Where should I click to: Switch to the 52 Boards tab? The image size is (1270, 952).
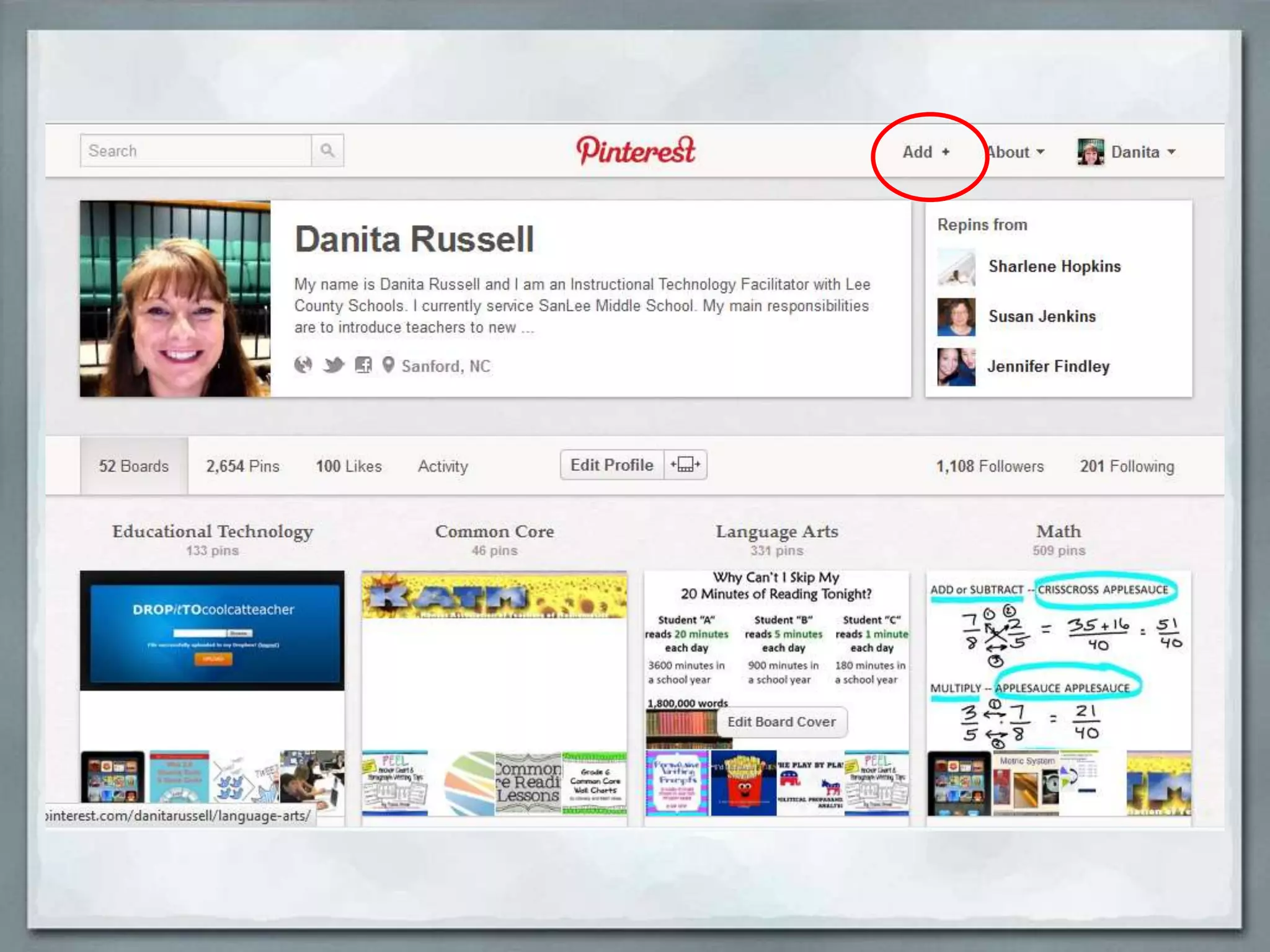[134, 466]
